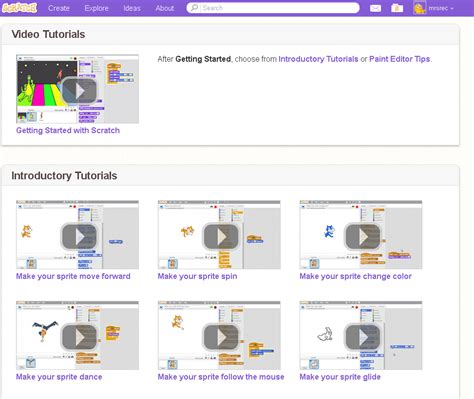Play the Make your sprite change color video
This screenshot has width=474, height=399.
(363, 237)
